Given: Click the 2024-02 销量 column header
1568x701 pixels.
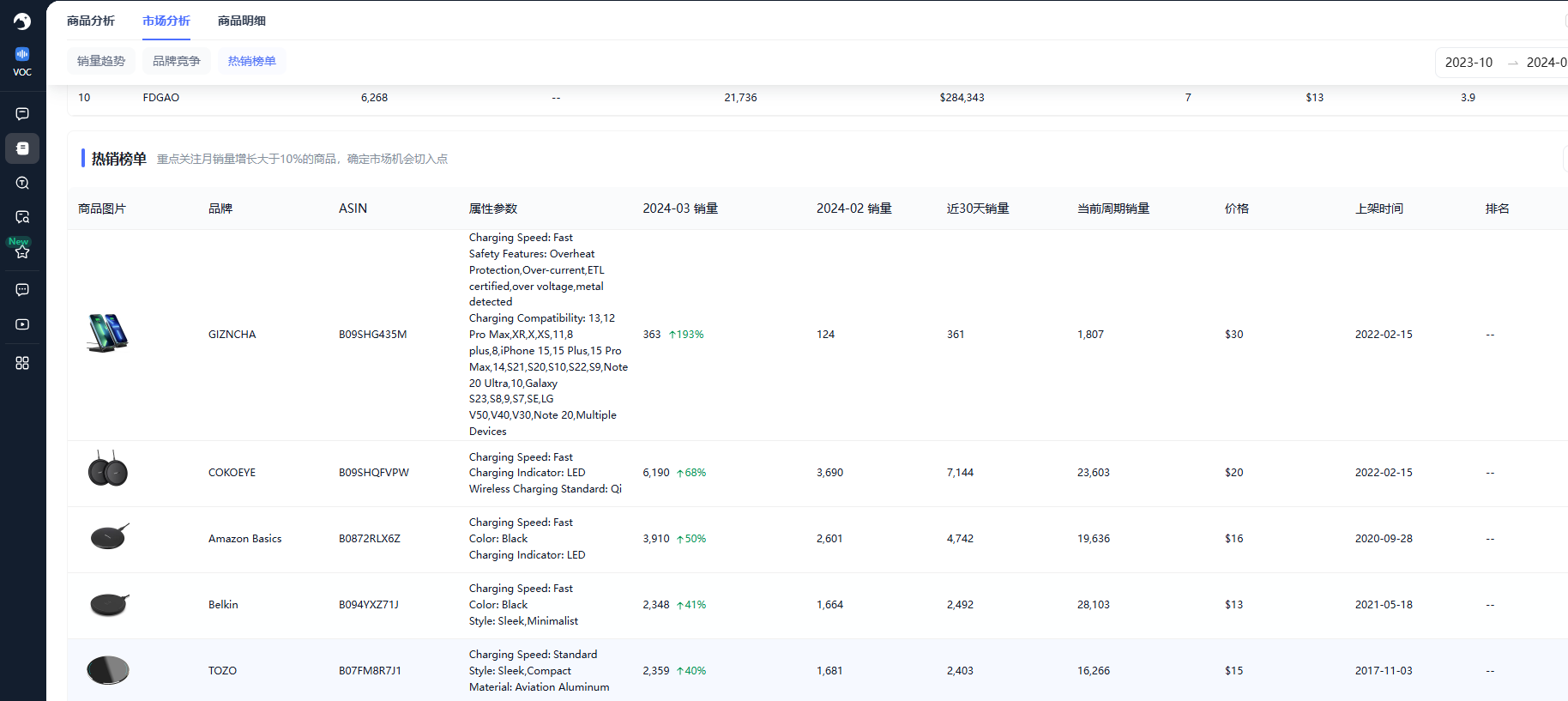Looking at the screenshot, I should pos(854,208).
